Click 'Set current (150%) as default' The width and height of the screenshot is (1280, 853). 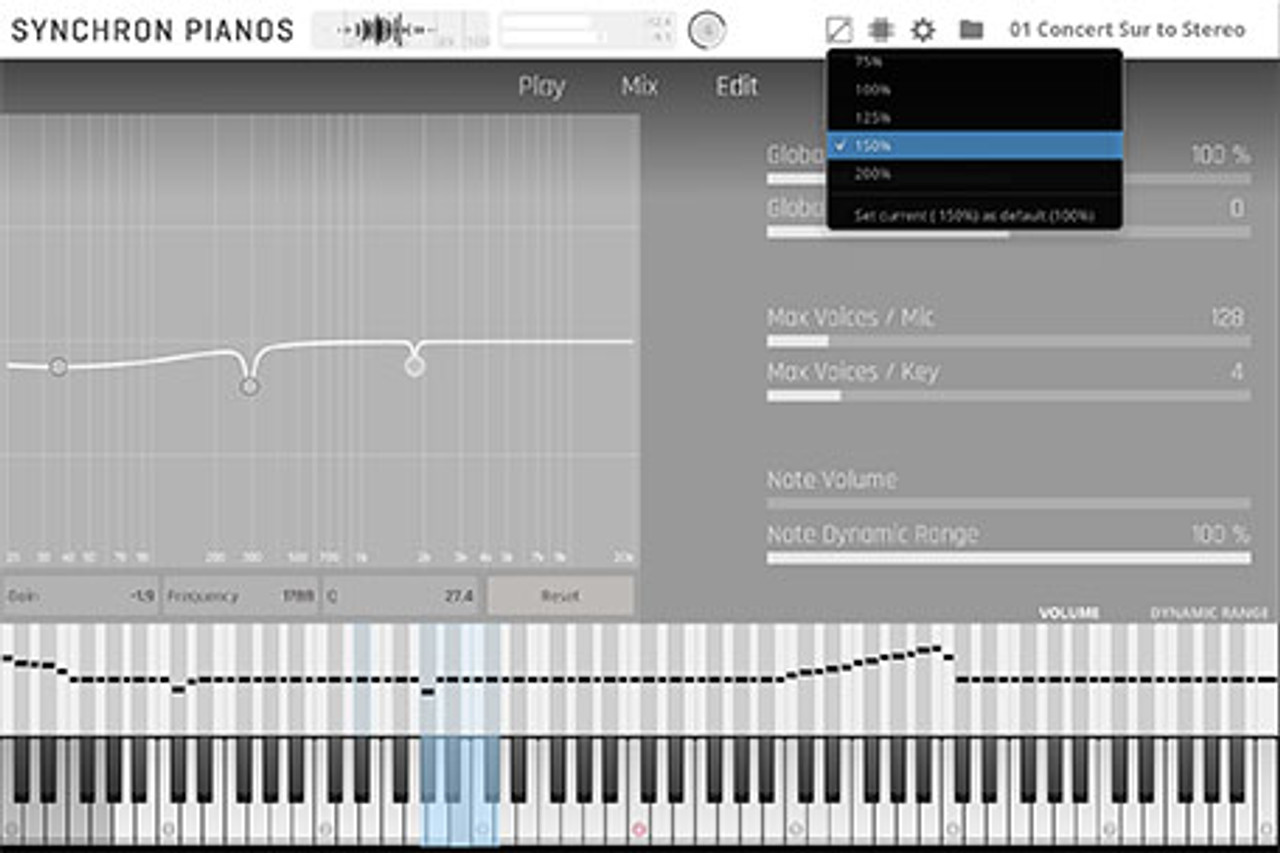tap(975, 215)
